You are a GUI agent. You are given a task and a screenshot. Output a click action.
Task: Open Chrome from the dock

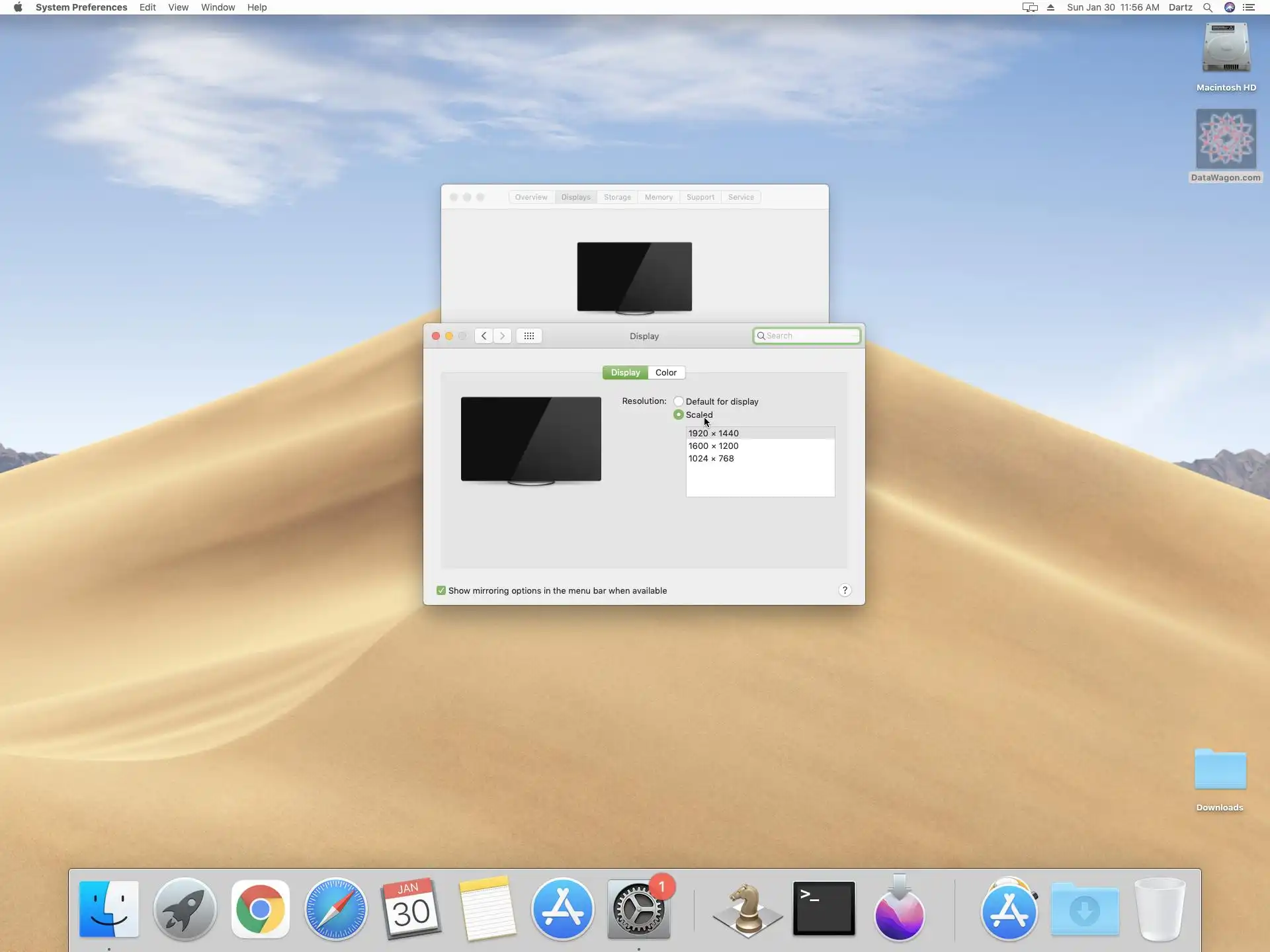coord(261,910)
